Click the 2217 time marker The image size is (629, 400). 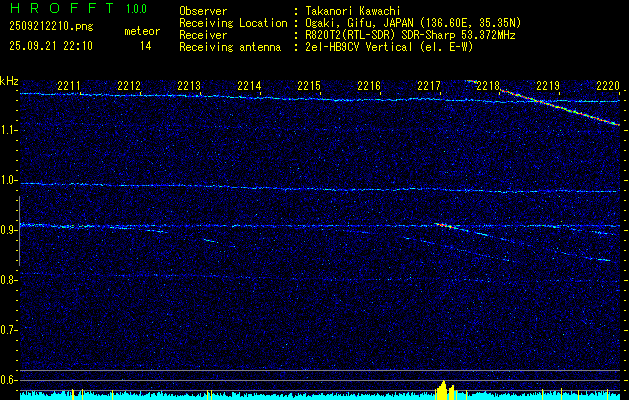coord(429,86)
